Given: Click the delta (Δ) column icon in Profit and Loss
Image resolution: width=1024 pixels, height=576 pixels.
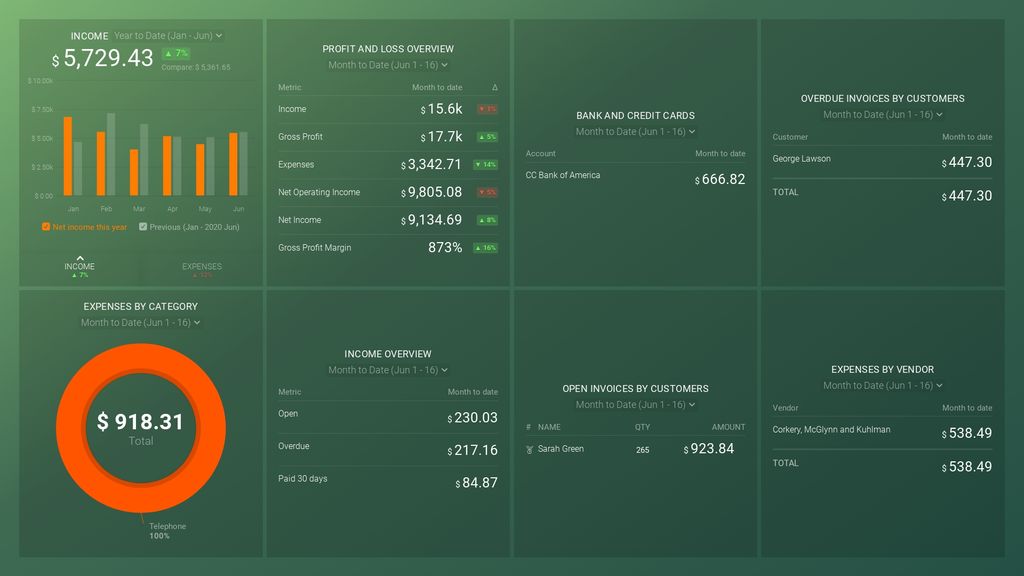Looking at the screenshot, I should [494, 87].
